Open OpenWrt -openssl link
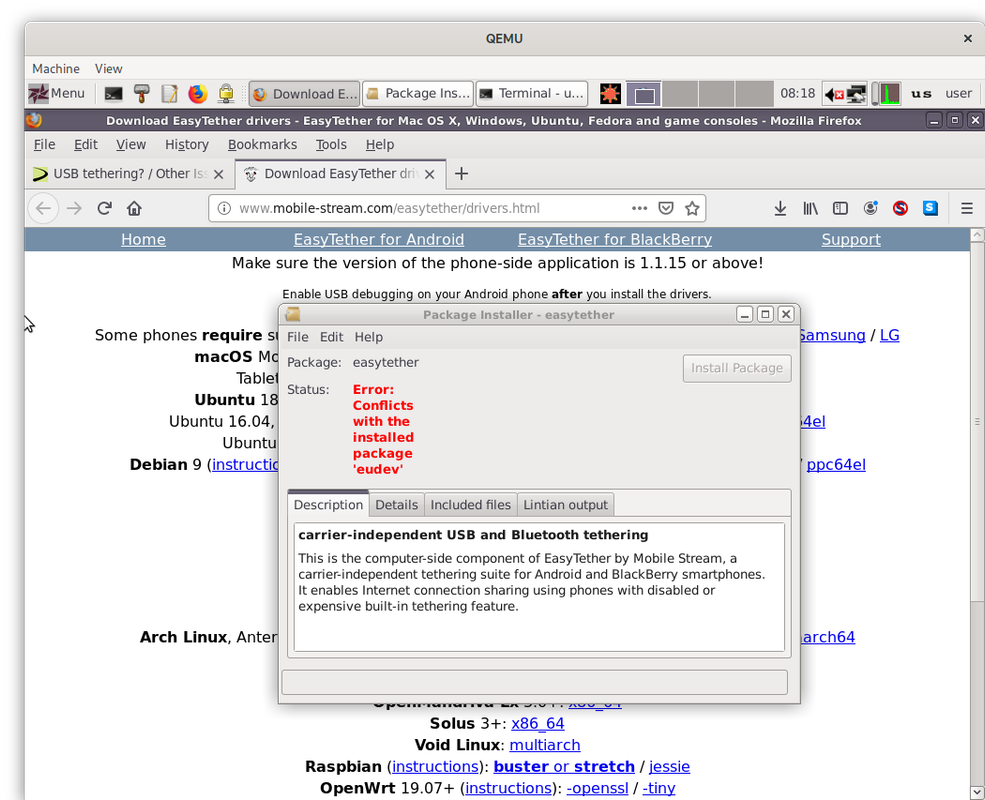The image size is (985, 800). [597, 788]
